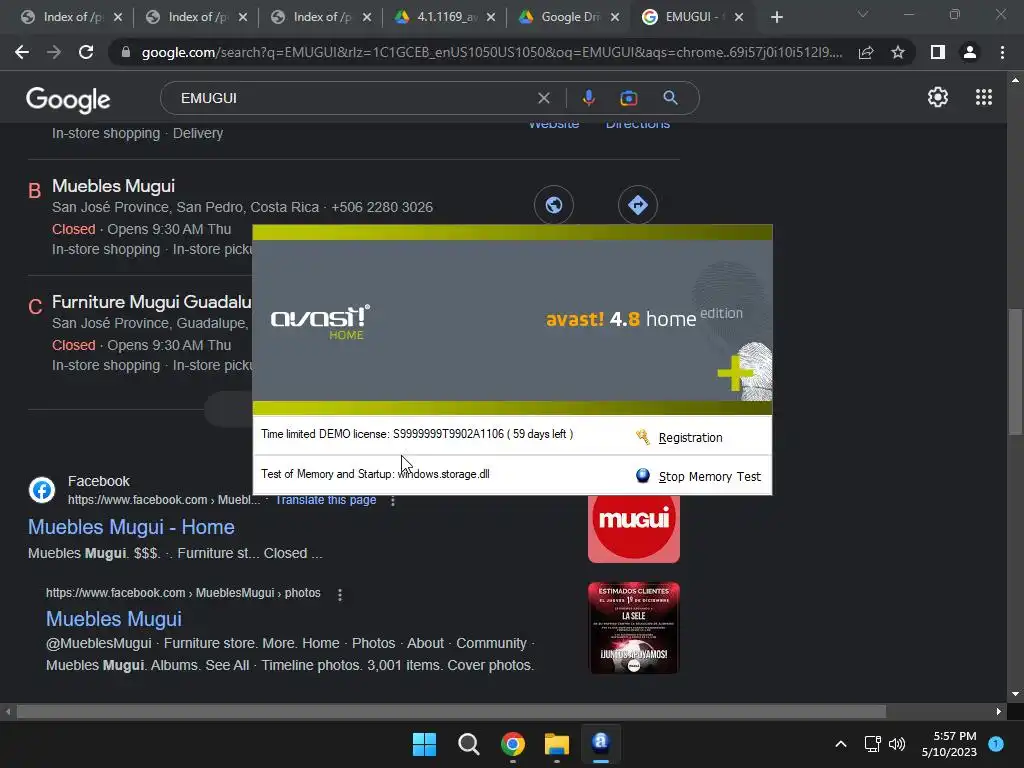Select the Chrome address bar URL
This screenshot has height=768, width=1024.
tap(491, 52)
